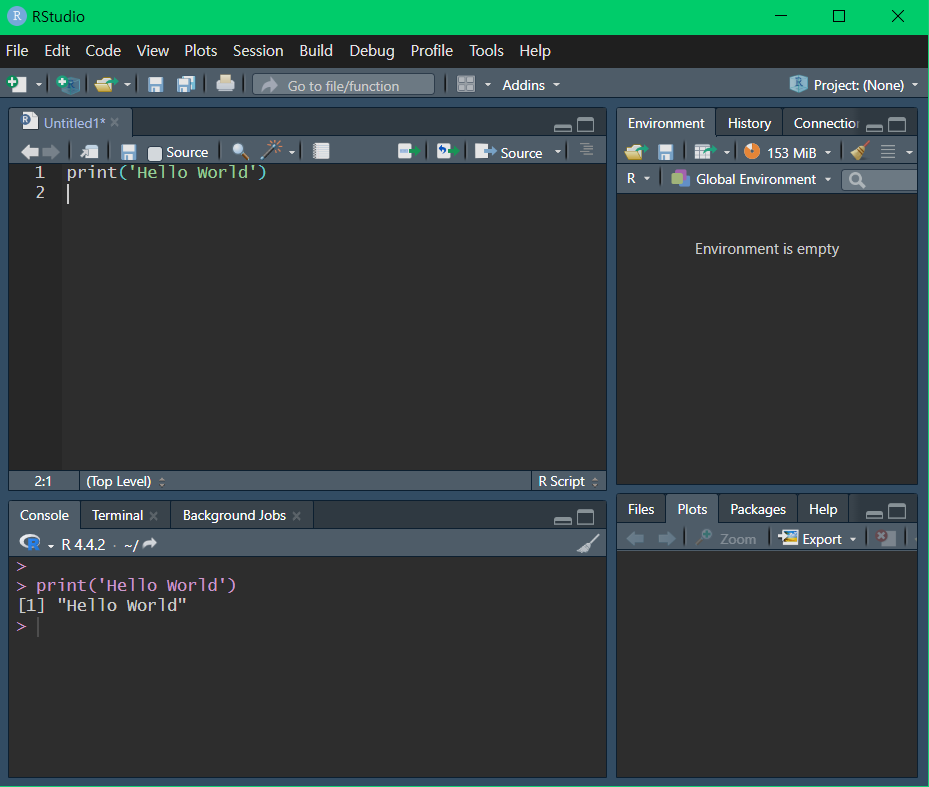Open the Tools menu
929x787 pixels.
click(486, 51)
